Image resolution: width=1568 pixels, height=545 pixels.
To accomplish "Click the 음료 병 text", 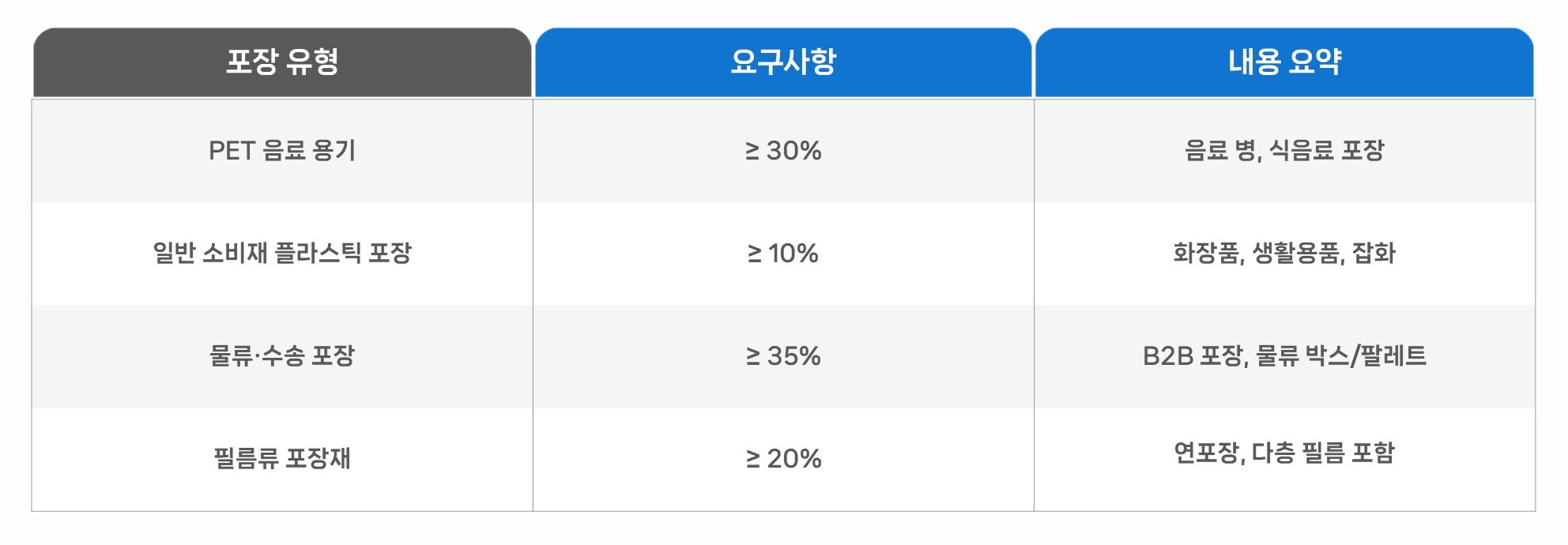I will tap(1221, 150).
